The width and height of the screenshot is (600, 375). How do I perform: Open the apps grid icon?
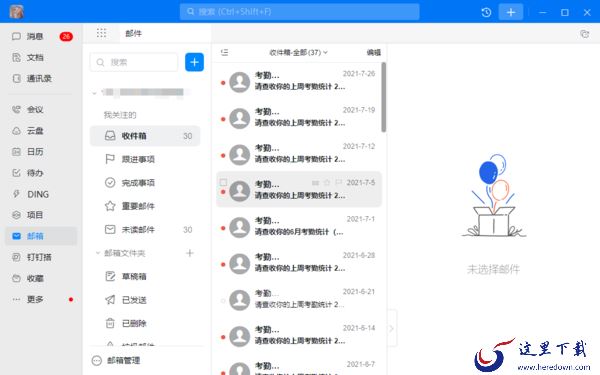[101, 33]
